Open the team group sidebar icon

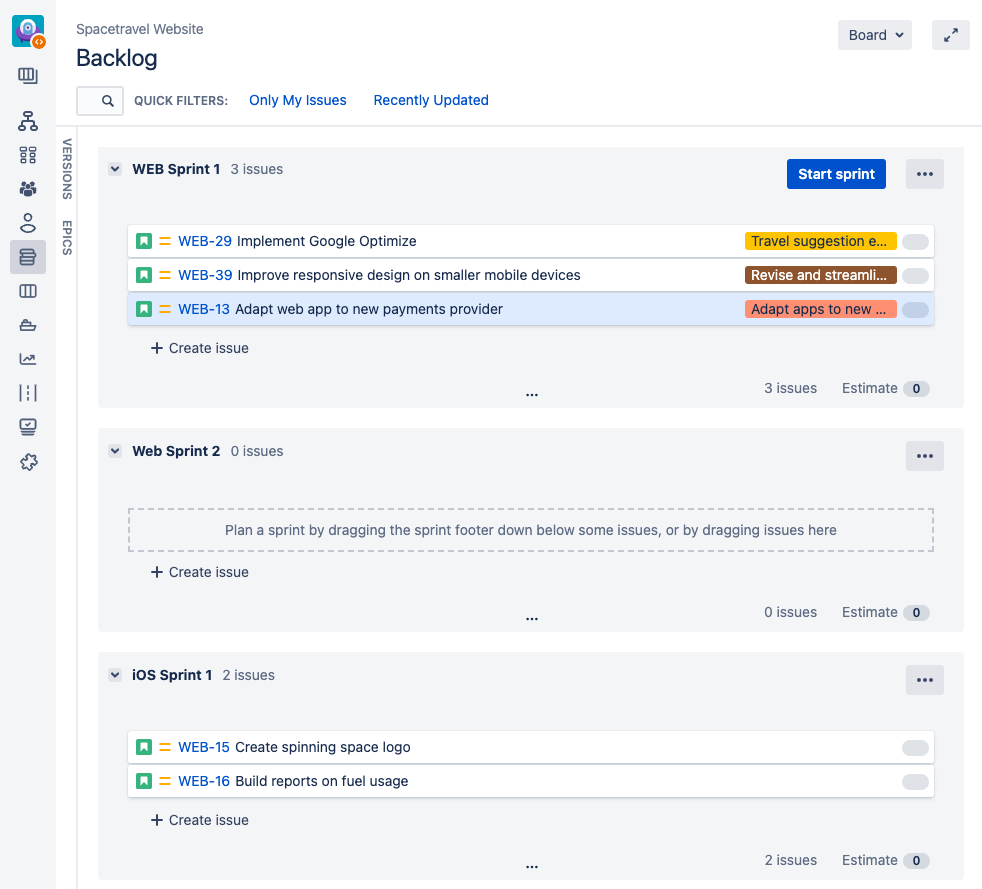click(28, 188)
